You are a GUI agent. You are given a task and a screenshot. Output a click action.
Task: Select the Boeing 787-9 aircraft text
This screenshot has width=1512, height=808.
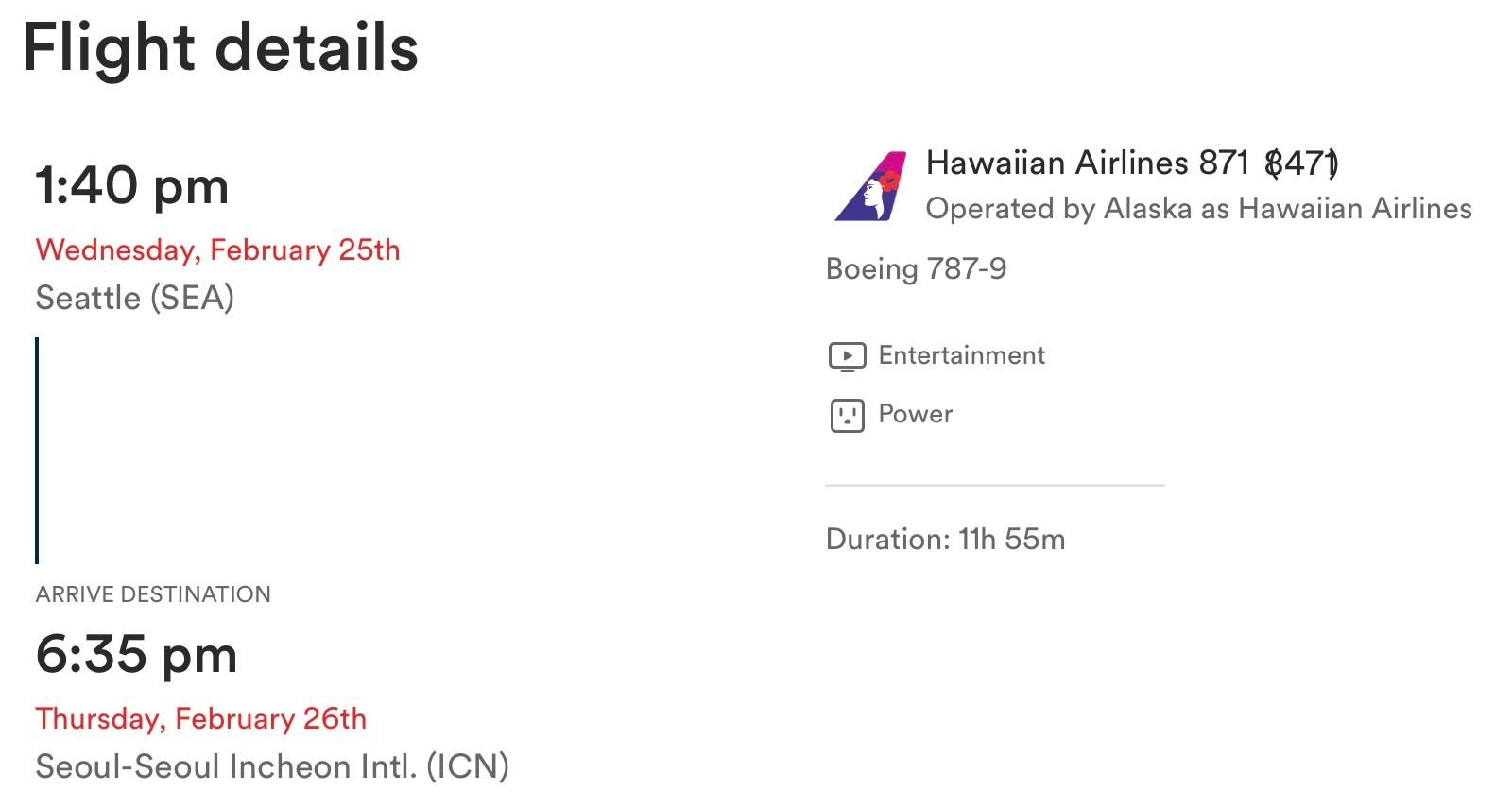tap(916, 269)
